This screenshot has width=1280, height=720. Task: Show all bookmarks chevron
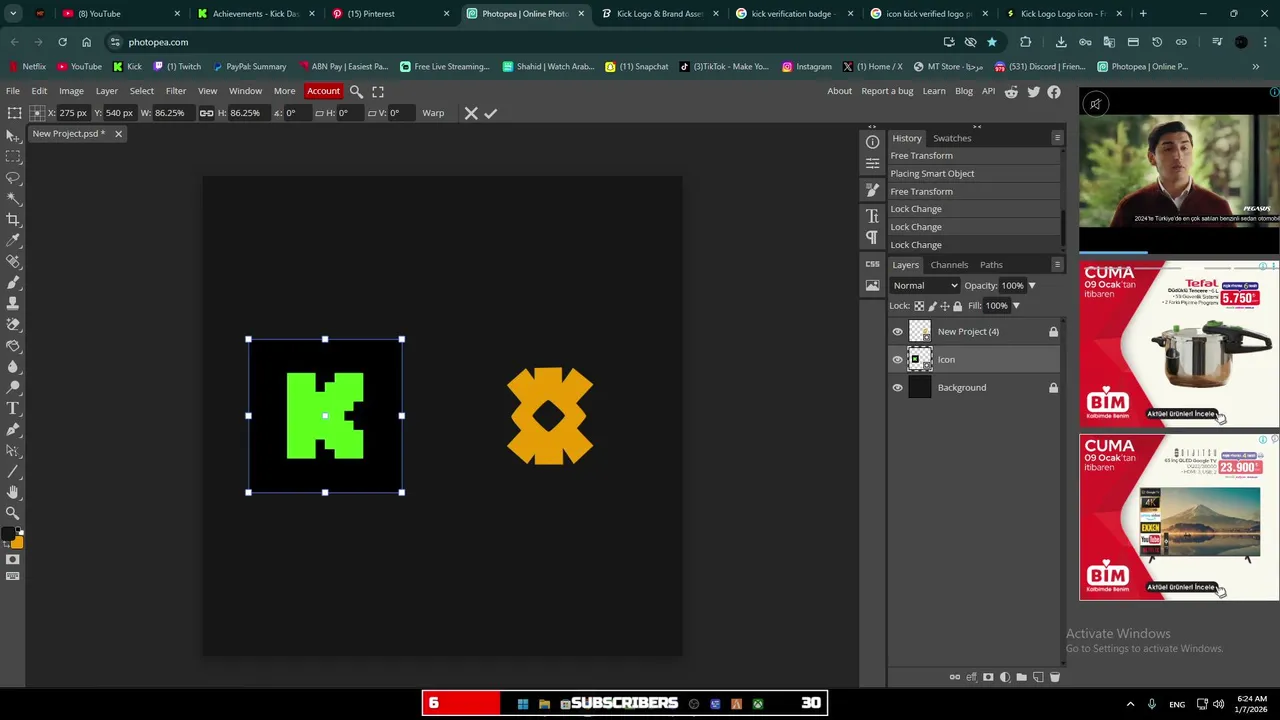1255,67
